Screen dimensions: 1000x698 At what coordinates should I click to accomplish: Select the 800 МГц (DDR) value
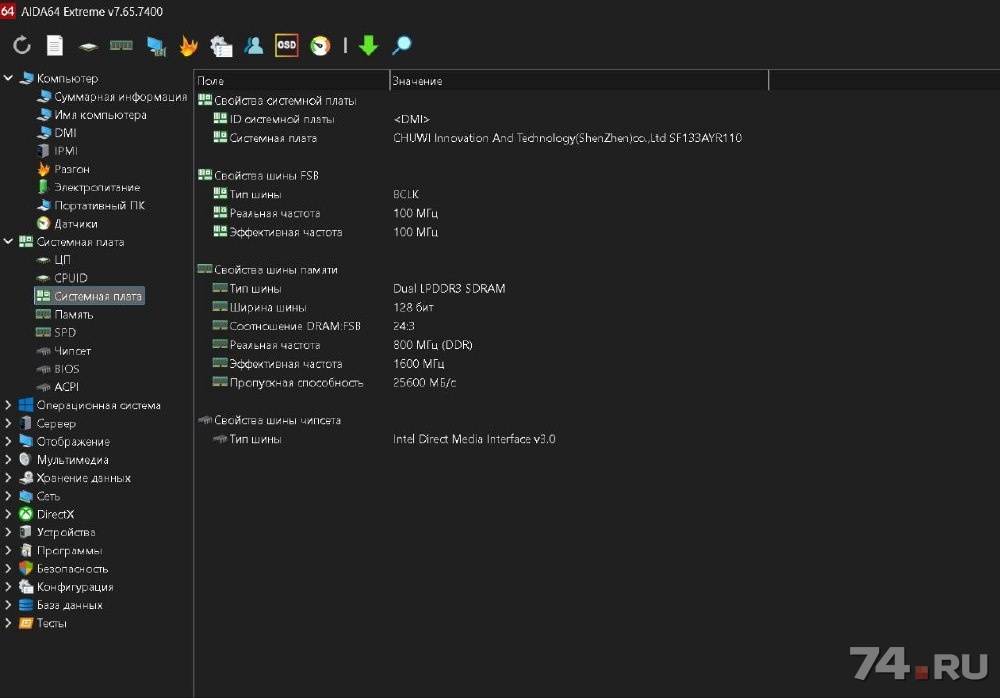pos(433,345)
